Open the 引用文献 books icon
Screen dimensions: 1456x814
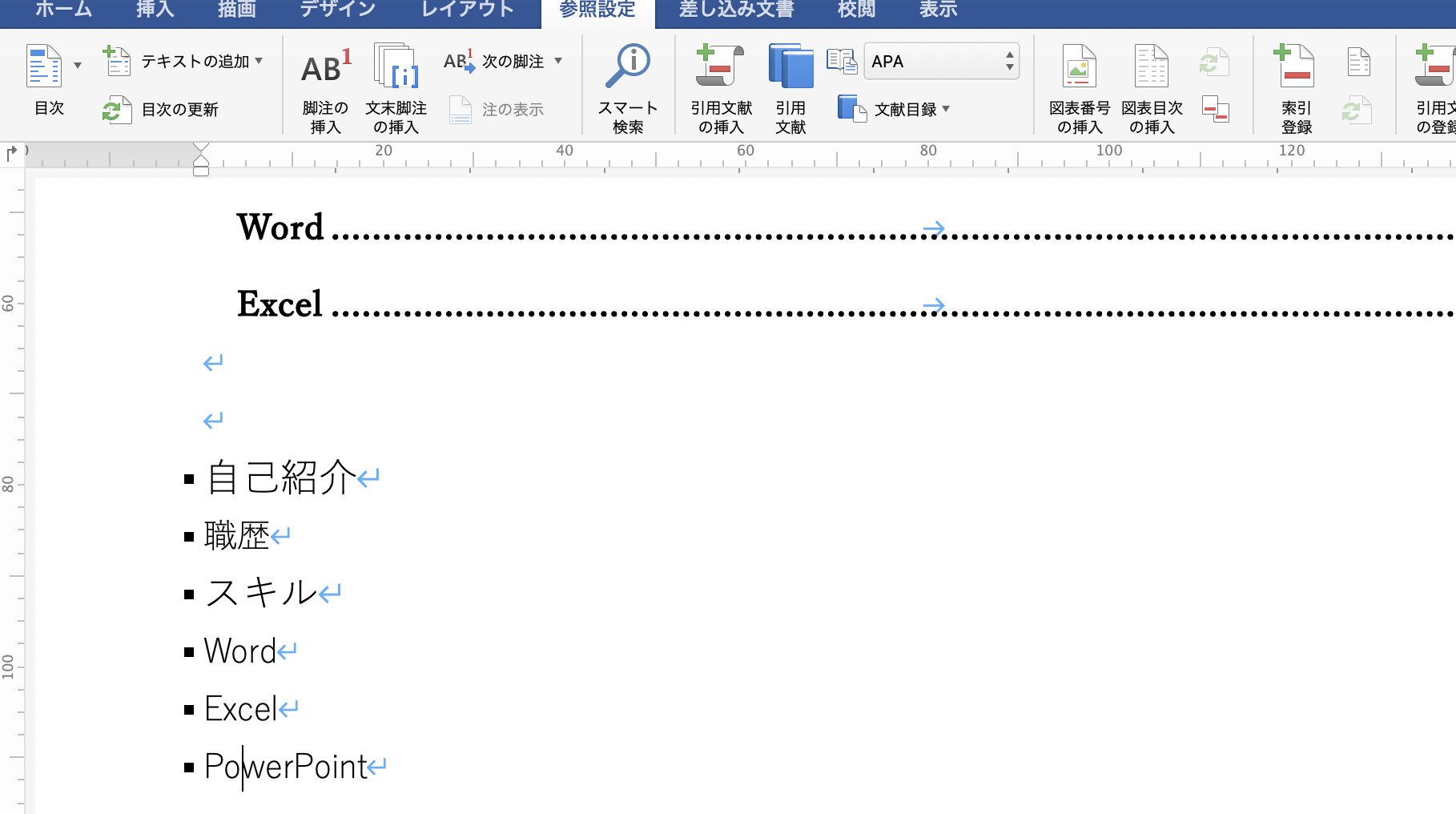click(x=790, y=66)
